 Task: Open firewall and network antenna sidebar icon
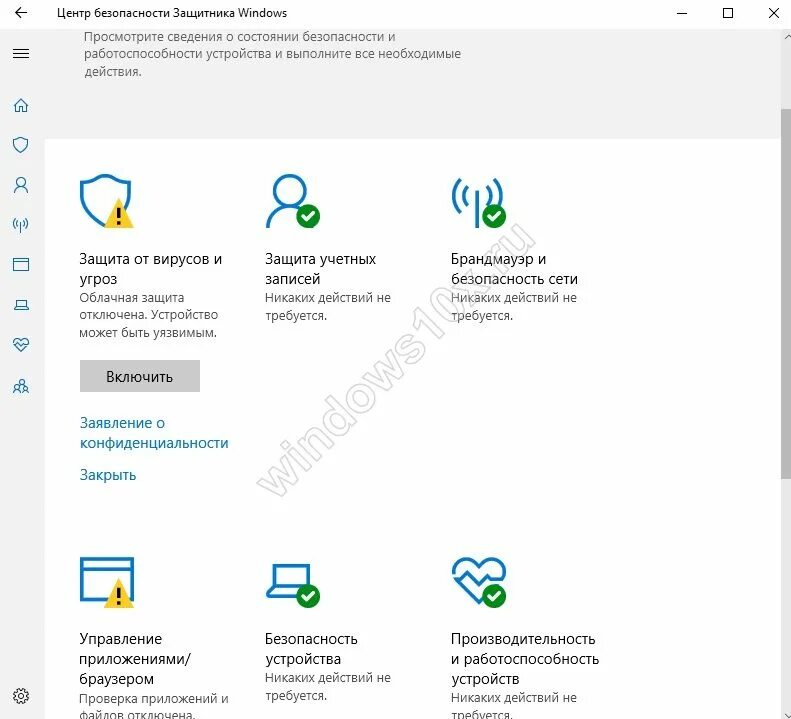tap(21, 225)
